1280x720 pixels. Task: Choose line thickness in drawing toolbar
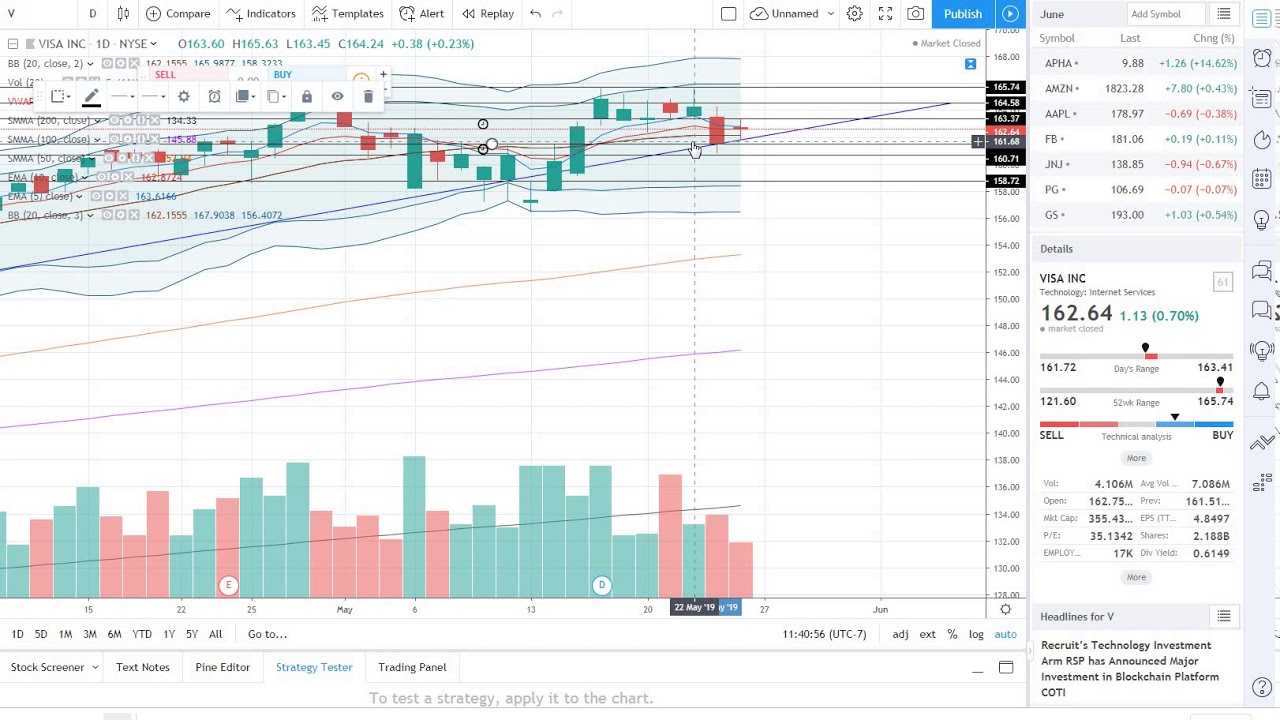pos(123,97)
